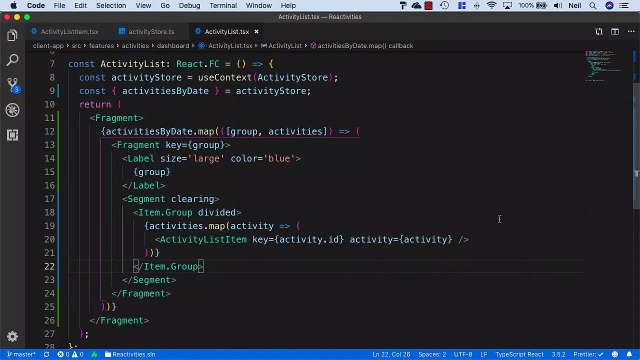Click the volume icon in menu bar

coord(558,5)
